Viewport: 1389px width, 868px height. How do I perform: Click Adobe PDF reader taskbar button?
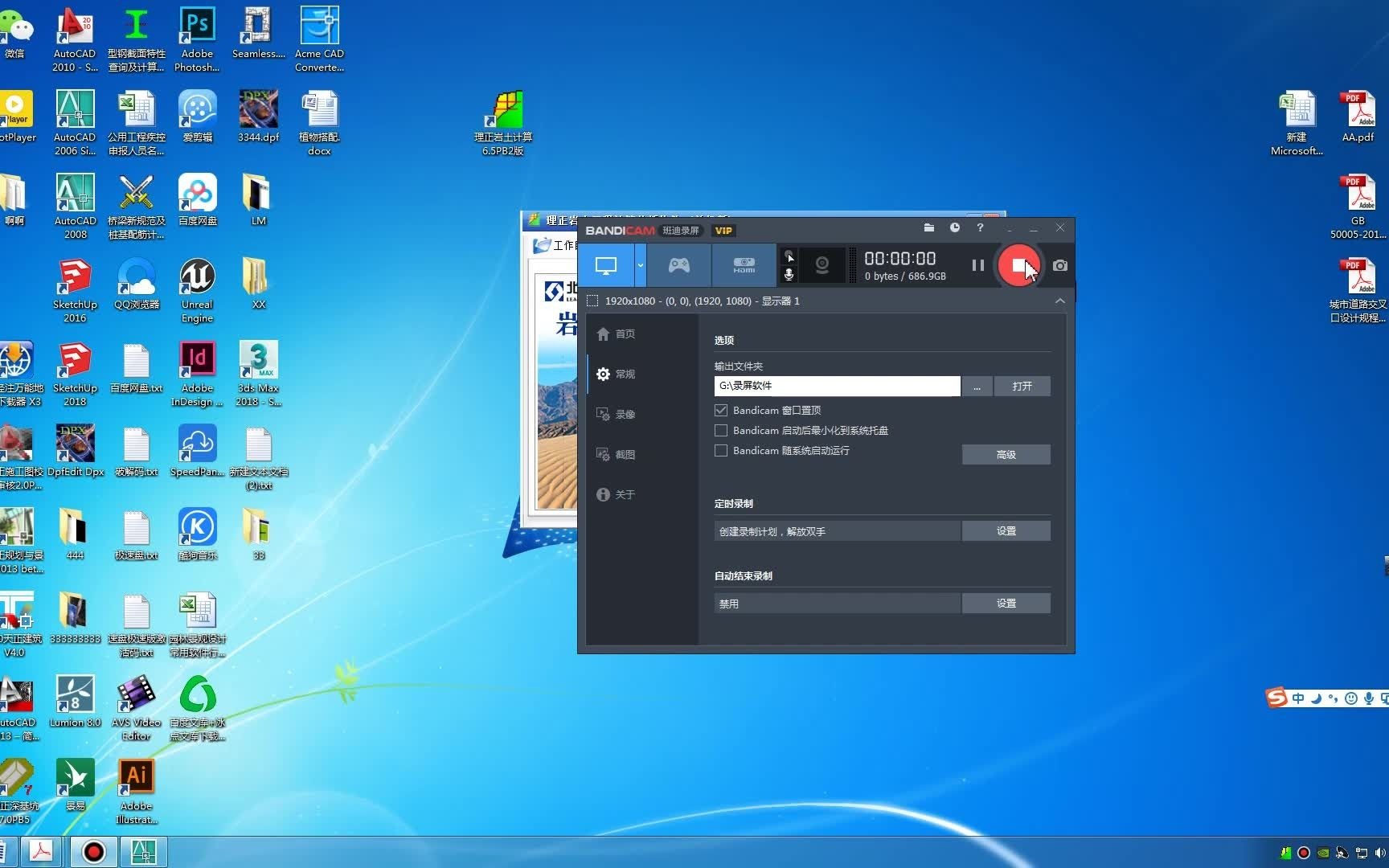click(42, 852)
